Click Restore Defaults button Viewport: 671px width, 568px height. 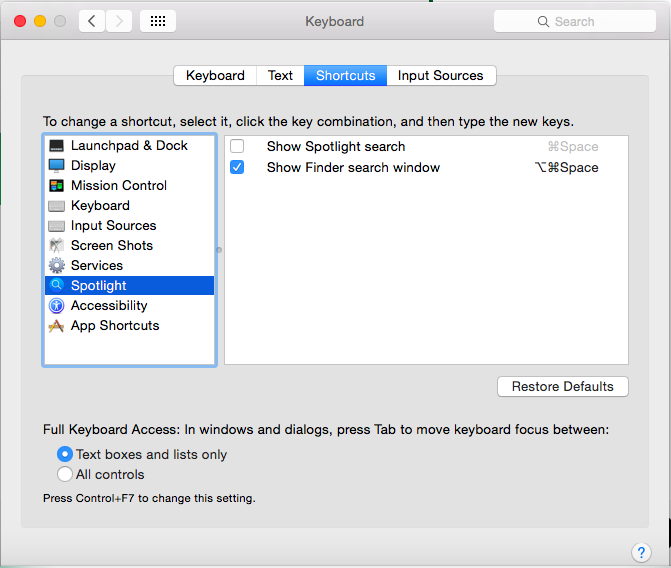(563, 387)
